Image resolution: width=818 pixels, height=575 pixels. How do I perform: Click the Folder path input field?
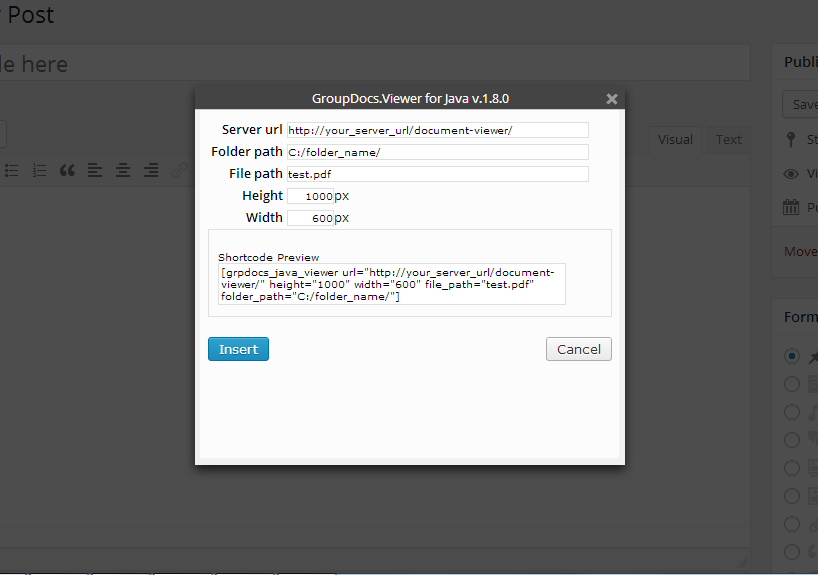tap(437, 152)
